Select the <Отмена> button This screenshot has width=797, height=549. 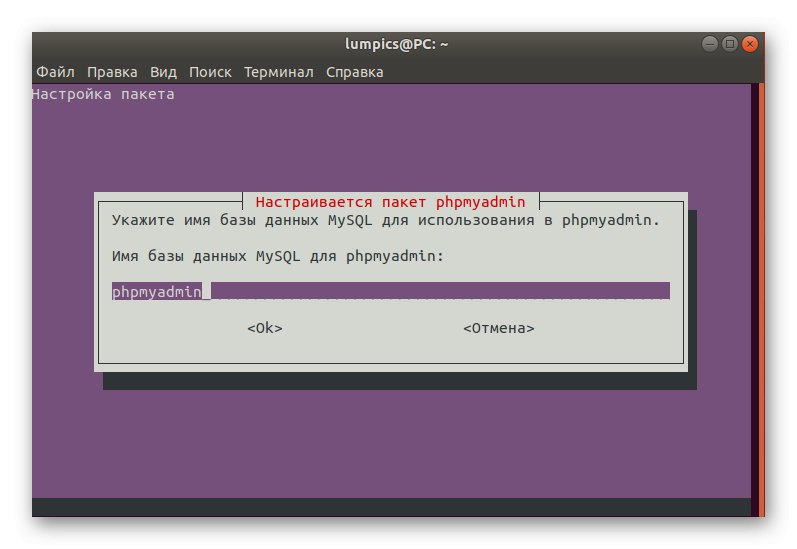(x=499, y=328)
